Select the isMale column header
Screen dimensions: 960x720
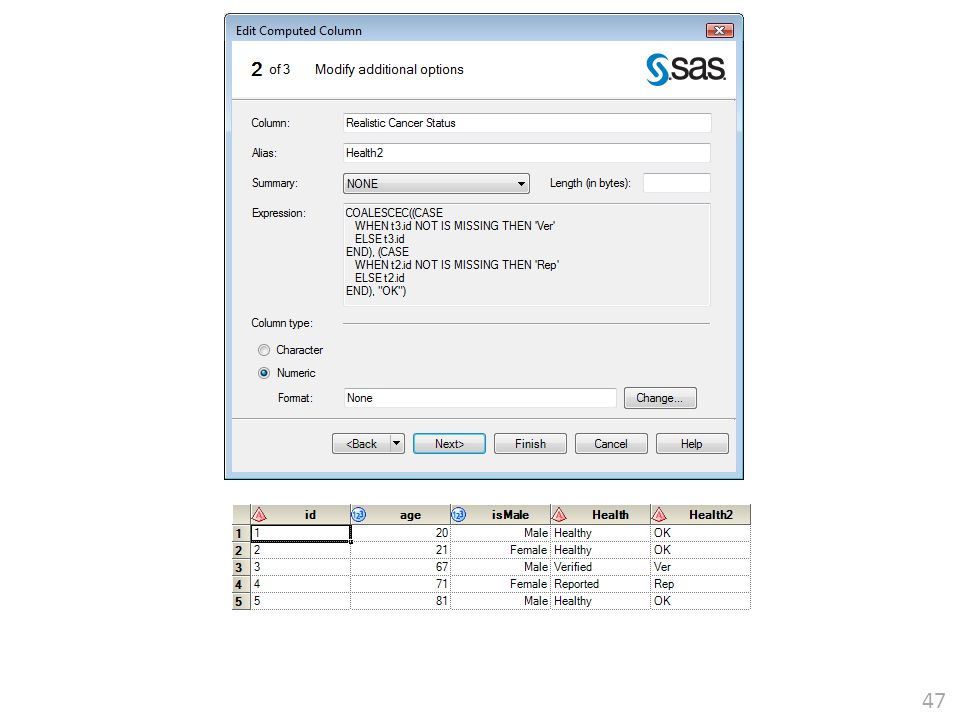(500, 515)
